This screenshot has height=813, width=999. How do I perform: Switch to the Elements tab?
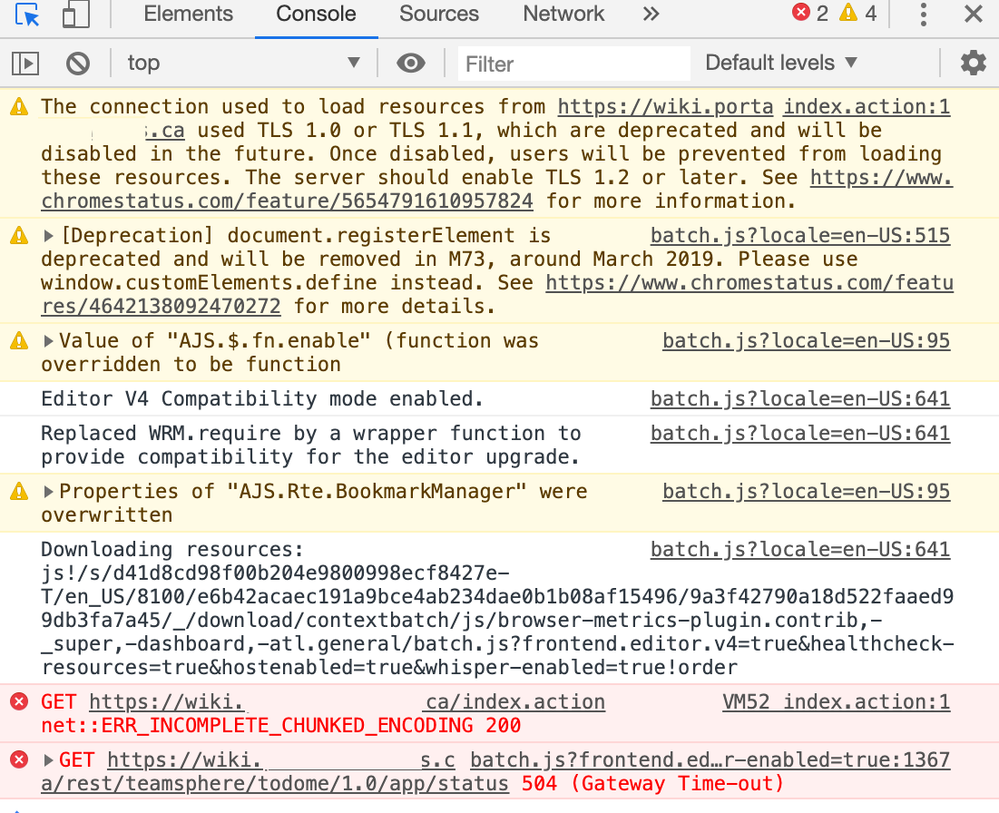coord(187,14)
